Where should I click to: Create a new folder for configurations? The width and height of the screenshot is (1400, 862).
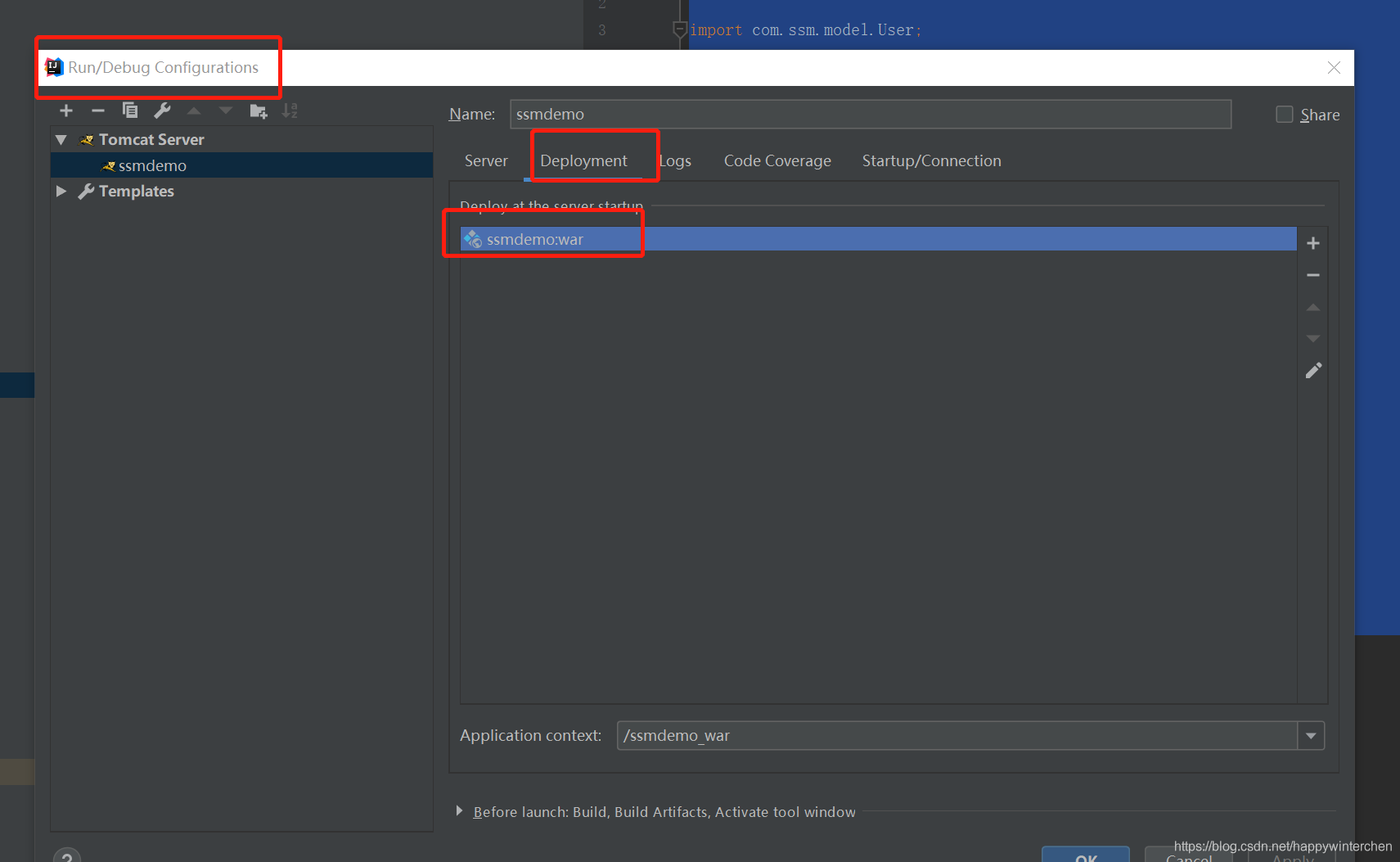click(x=259, y=111)
